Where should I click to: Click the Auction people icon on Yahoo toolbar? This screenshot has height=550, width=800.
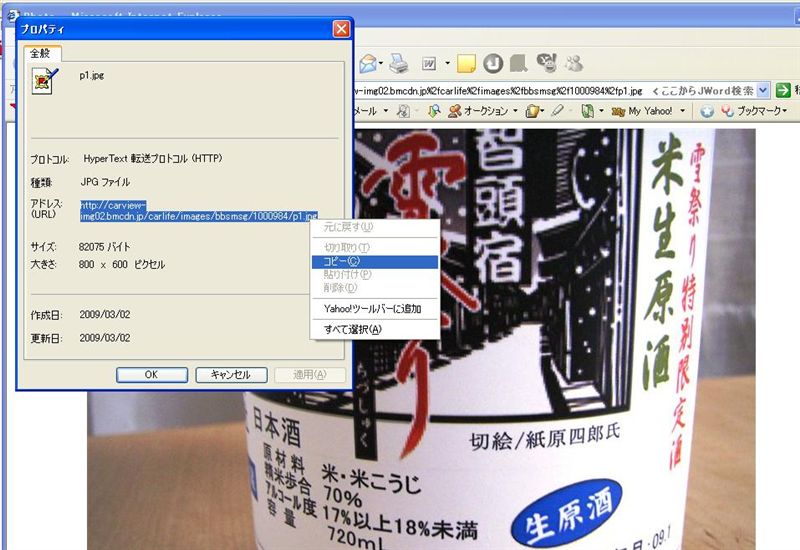[x=455, y=111]
